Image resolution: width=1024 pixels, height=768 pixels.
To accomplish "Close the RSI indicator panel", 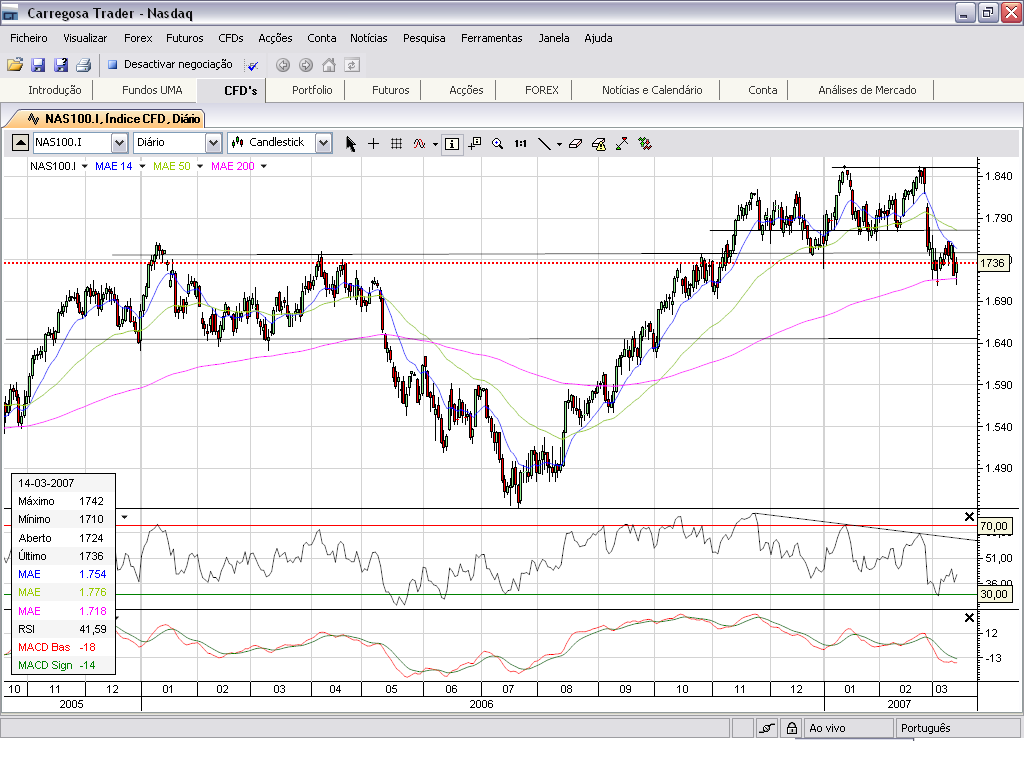I will click(968, 516).
